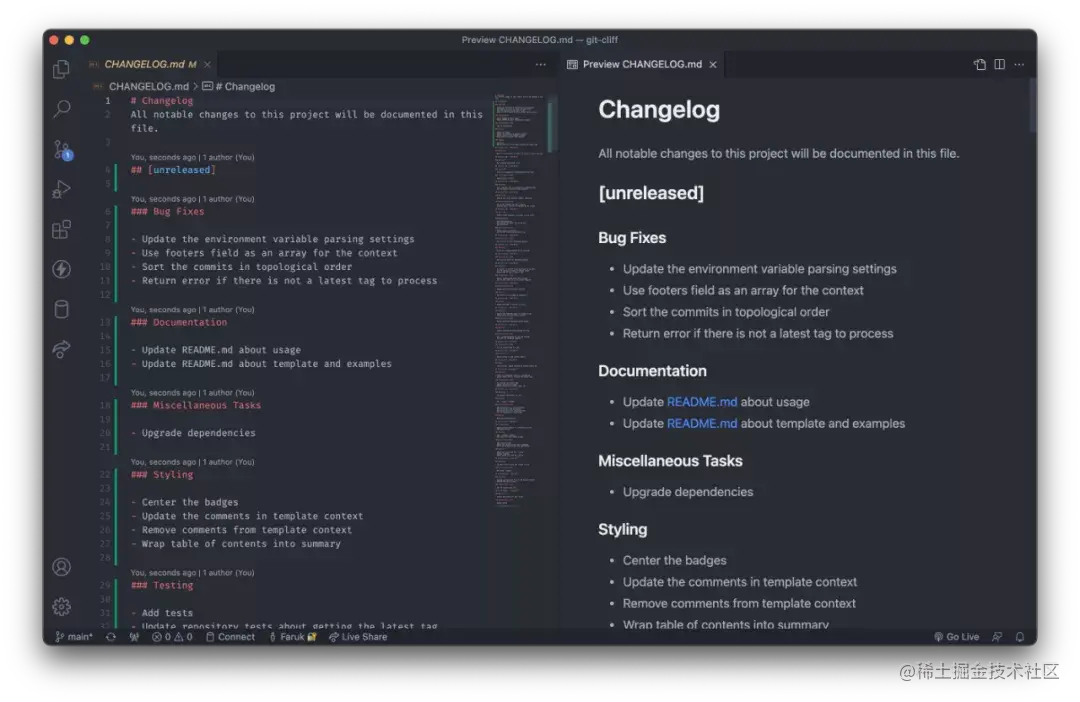Click README.md link about template and examples

click(x=702, y=423)
